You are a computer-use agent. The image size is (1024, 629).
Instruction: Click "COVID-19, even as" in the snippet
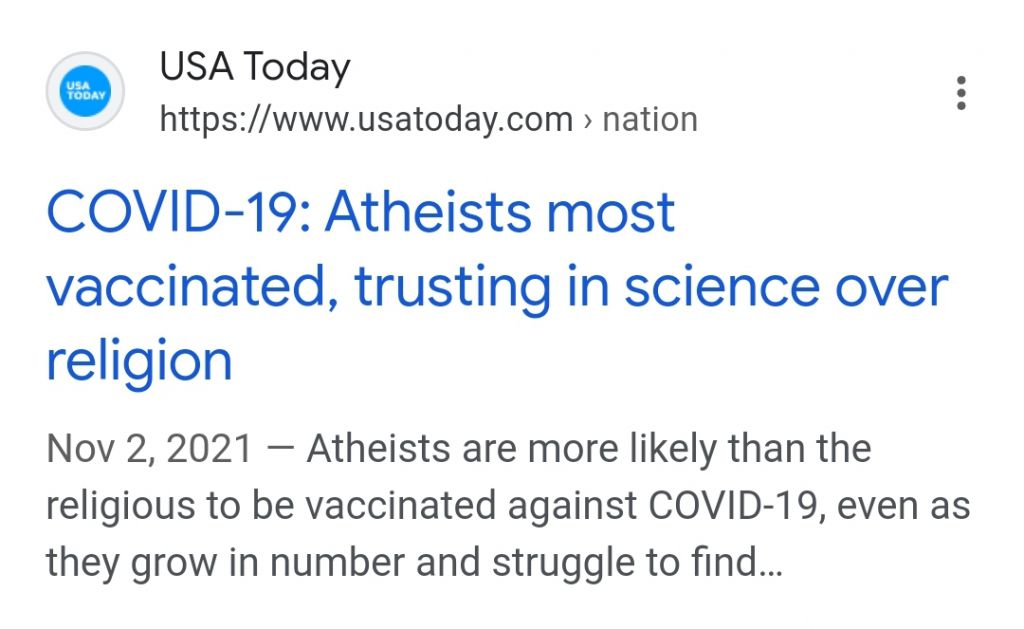pos(809,506)
